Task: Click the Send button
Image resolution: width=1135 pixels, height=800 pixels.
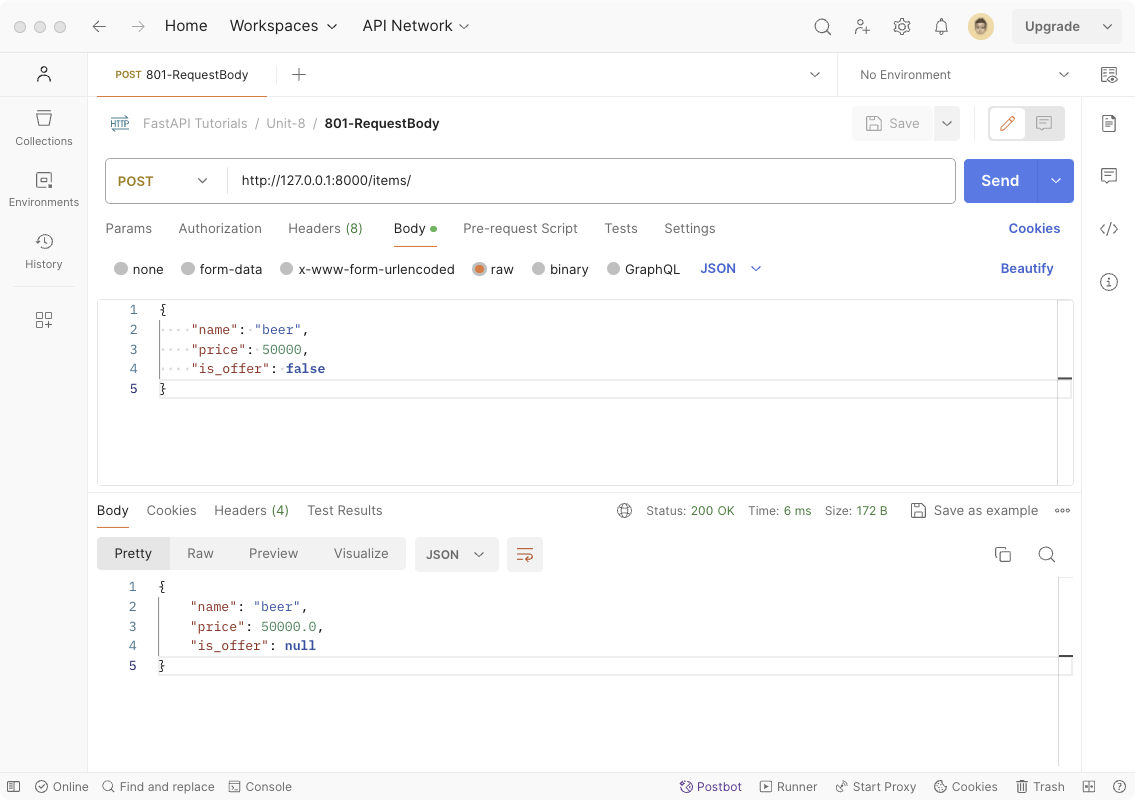Action: pos(999,181)
